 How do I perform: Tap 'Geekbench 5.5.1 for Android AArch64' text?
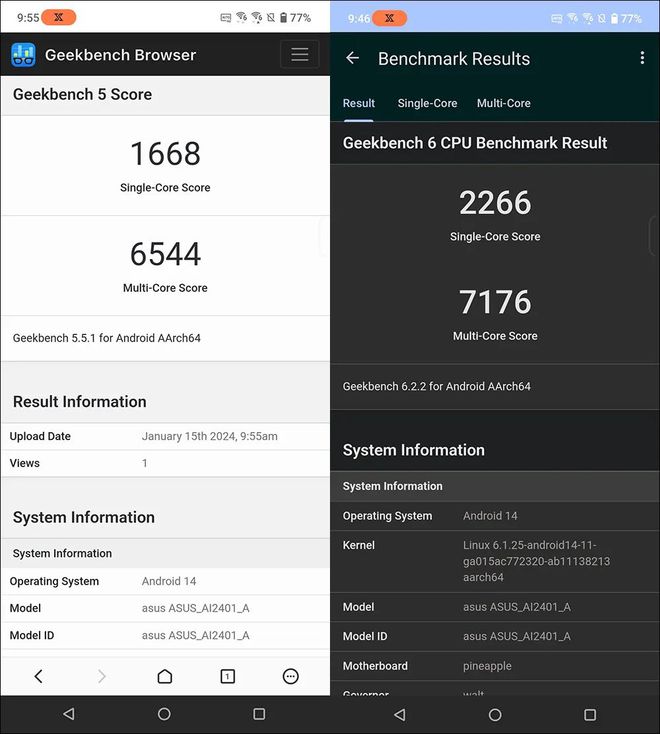pyautogui.click(x=107, y=338)
